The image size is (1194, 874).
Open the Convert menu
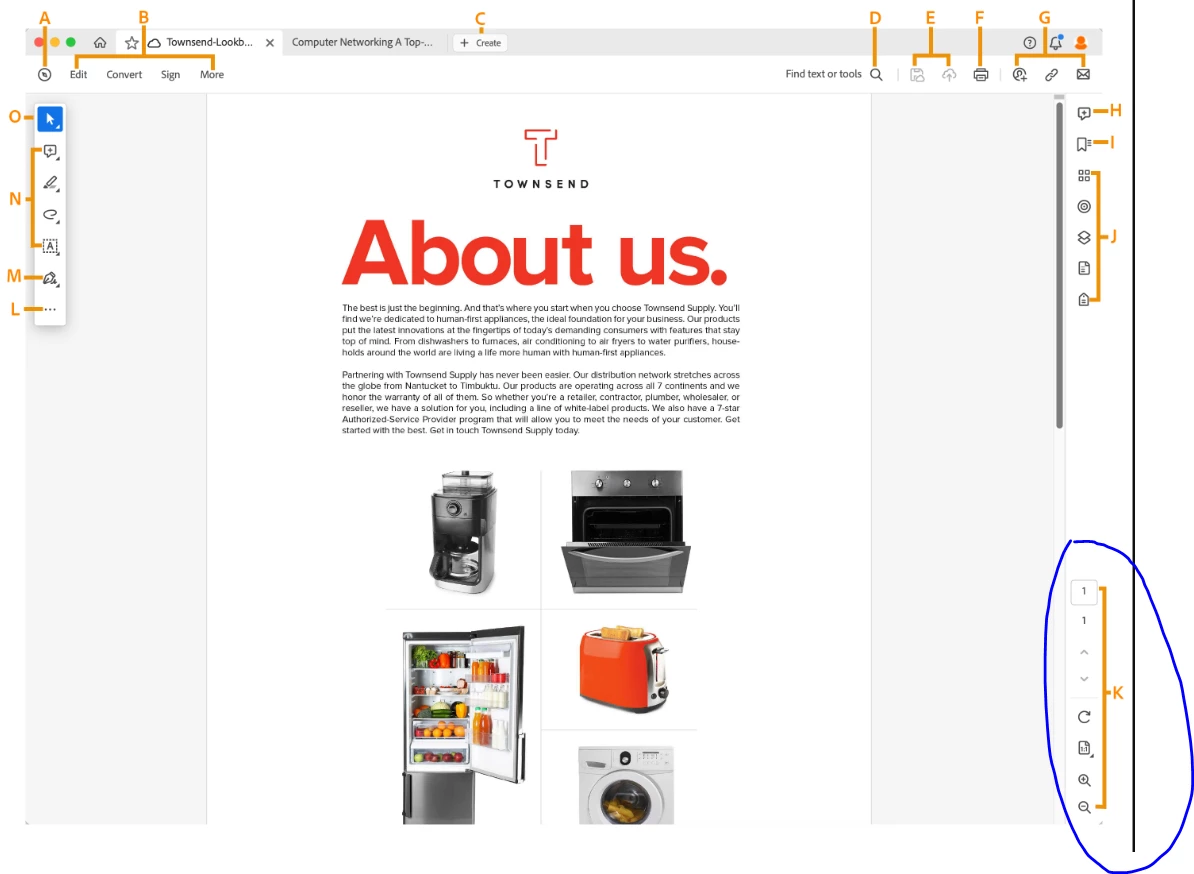pos(124,75)
